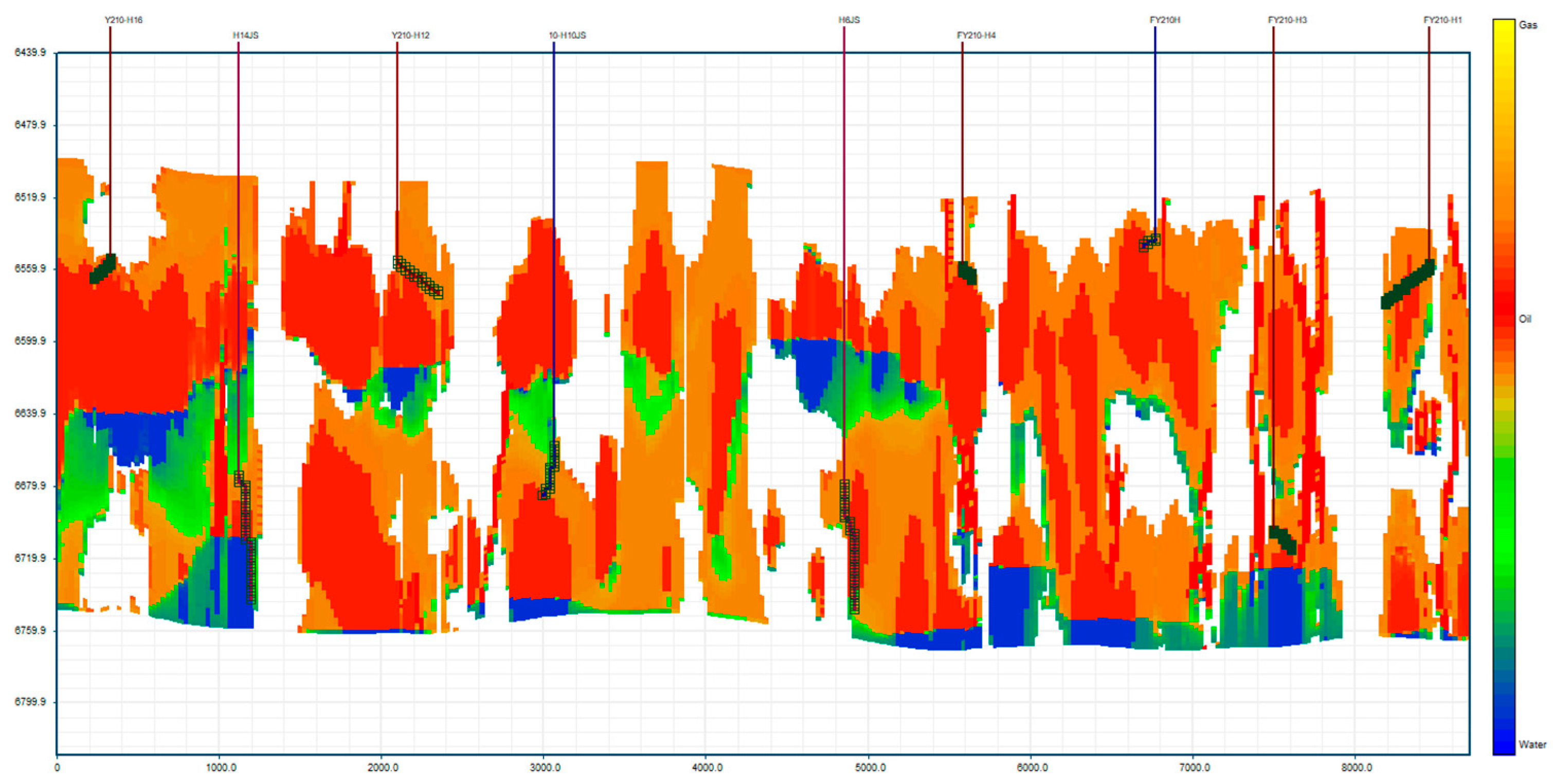This screenshot has width=1553, height=784.
Task: Click the Oil label on color legend
Action: click(1525, 319)
